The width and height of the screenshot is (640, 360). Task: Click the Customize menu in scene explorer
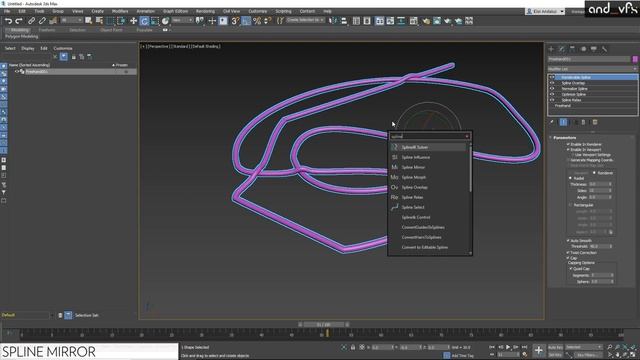click(x=63, y=49)
